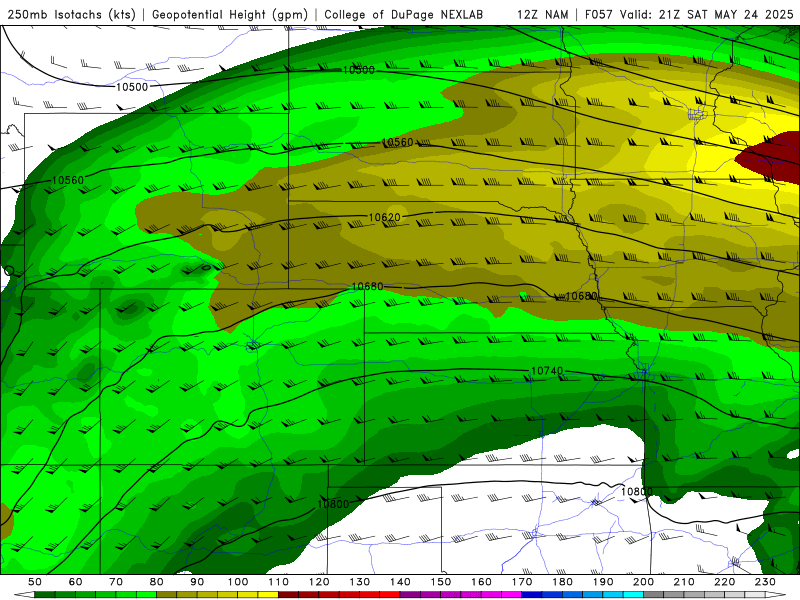
Task: Click the 110 legend value
Action: pos(279,582)
